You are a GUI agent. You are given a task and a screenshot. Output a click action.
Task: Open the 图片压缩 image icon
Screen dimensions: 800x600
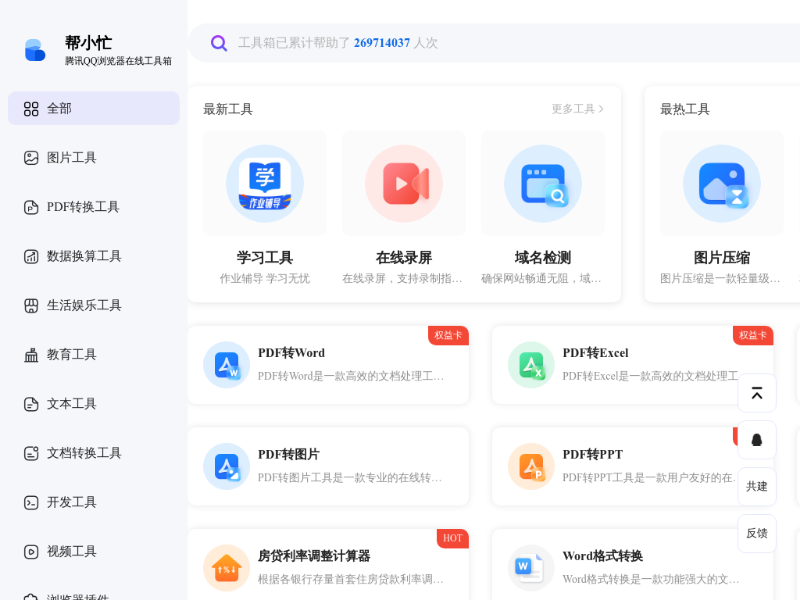click(x=721, y=184)
